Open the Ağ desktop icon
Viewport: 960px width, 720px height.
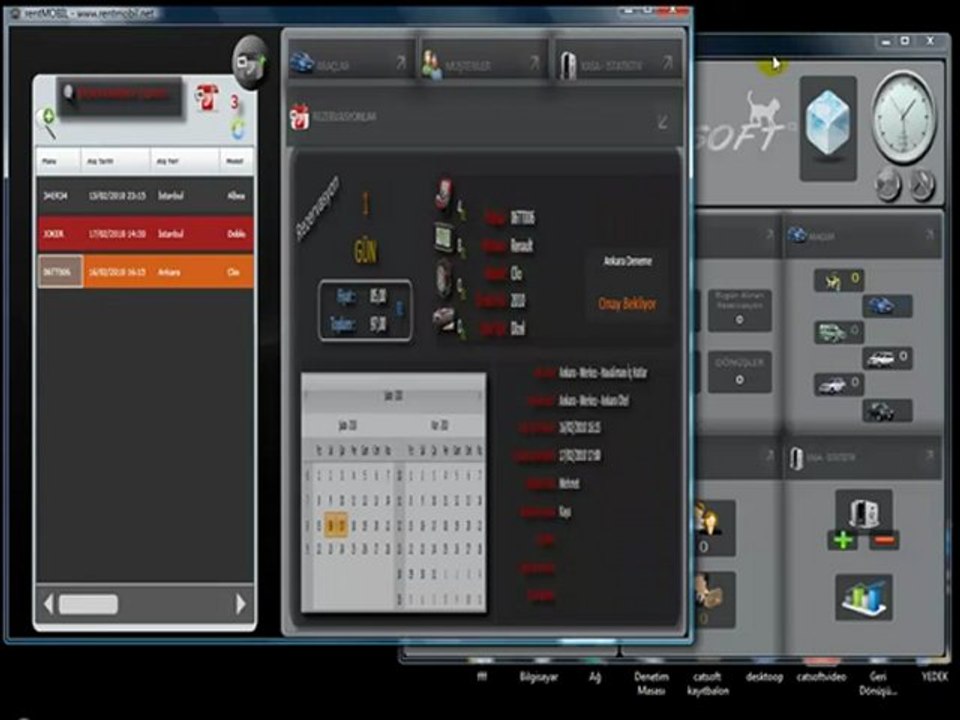tap(594, 677)
